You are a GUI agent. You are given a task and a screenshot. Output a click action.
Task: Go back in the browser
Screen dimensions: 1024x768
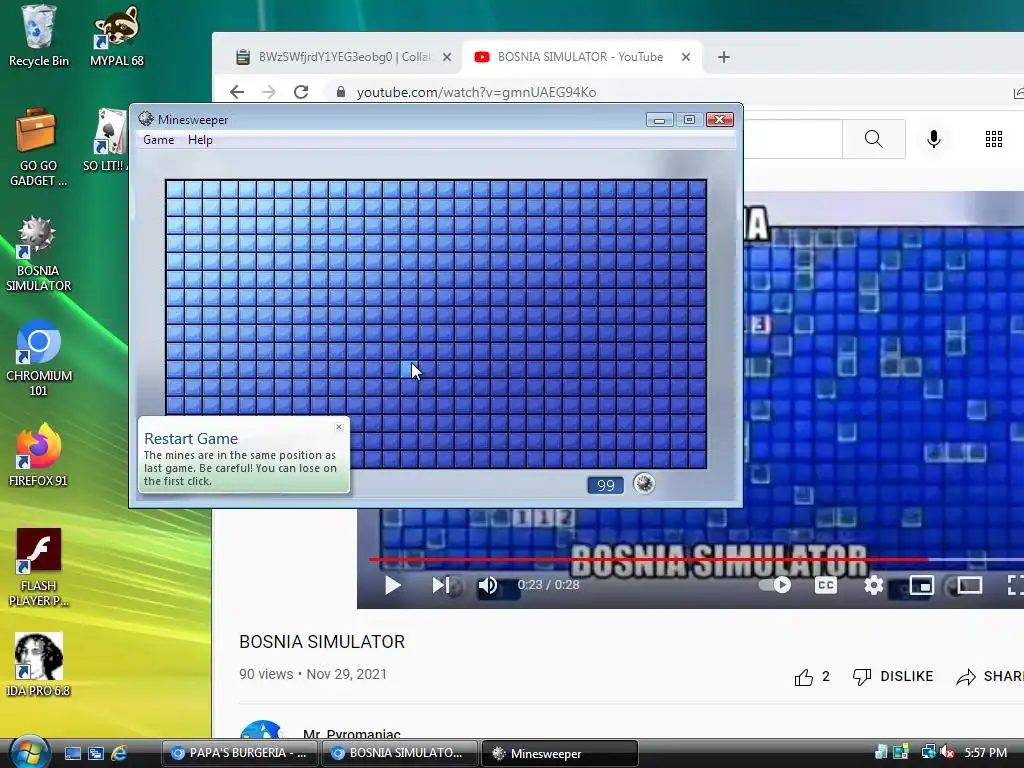237,92
